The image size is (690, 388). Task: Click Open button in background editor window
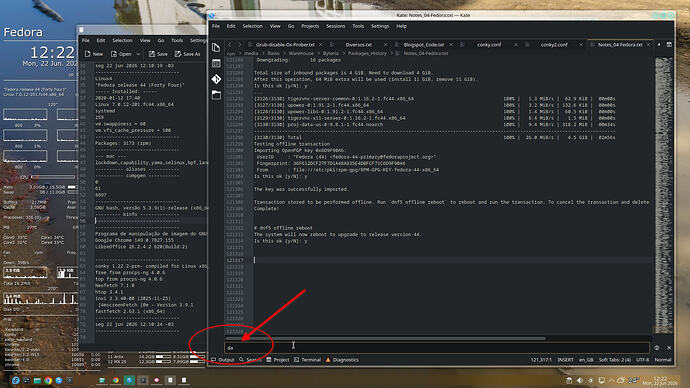(121, 54)
